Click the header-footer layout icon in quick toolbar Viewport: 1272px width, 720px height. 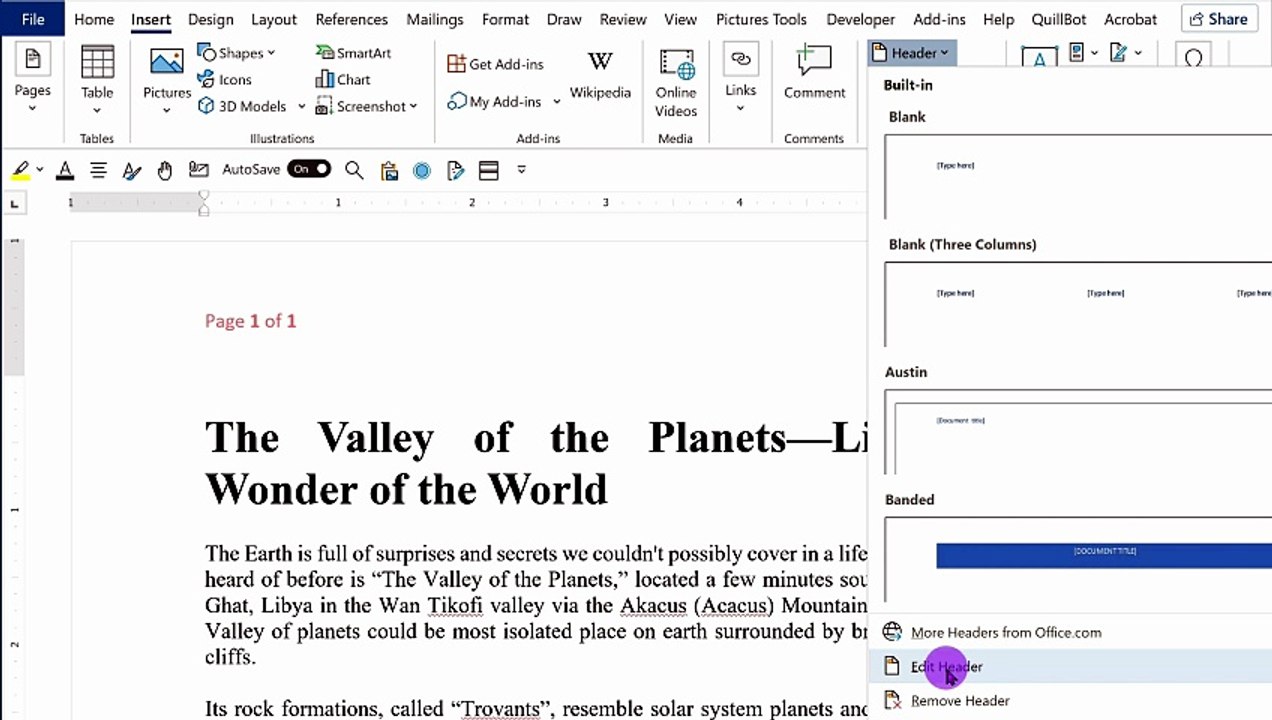(x=488, y=171)
